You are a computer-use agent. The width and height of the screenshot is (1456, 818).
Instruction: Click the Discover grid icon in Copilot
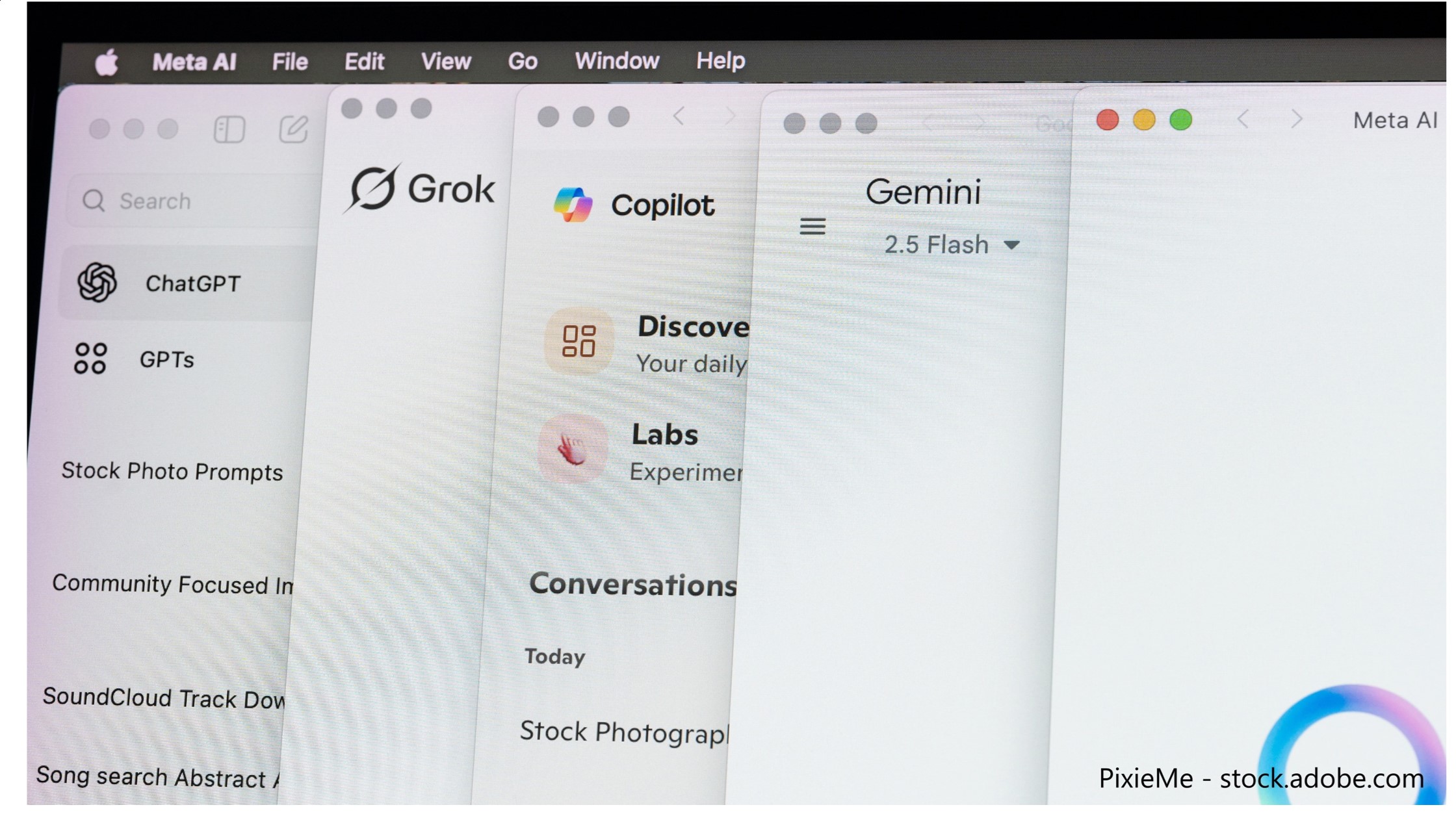pyautogui.click(x=578, y=341)
